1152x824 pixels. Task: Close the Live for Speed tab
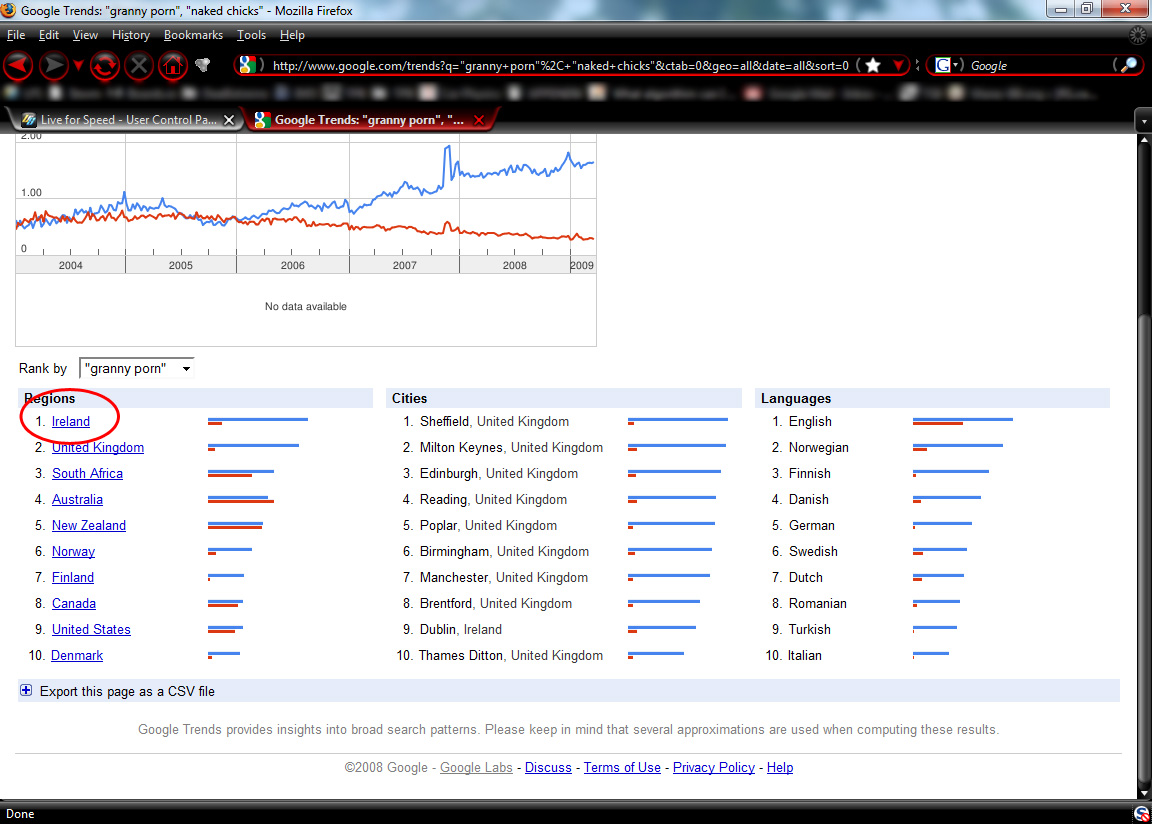pyautogui.click(x=229, y=120)
